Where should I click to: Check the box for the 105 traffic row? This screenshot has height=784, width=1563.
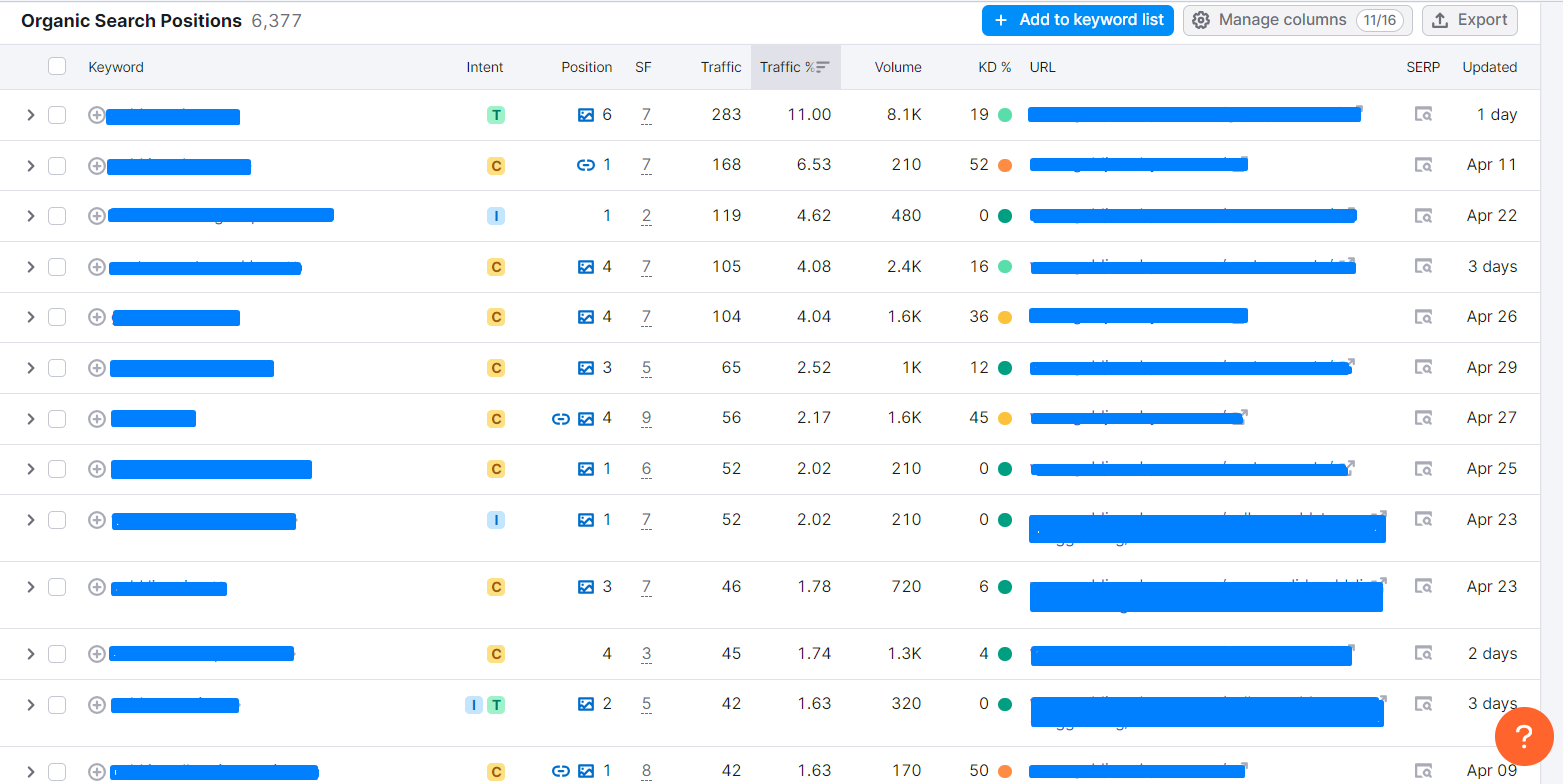tap(57, 267)
